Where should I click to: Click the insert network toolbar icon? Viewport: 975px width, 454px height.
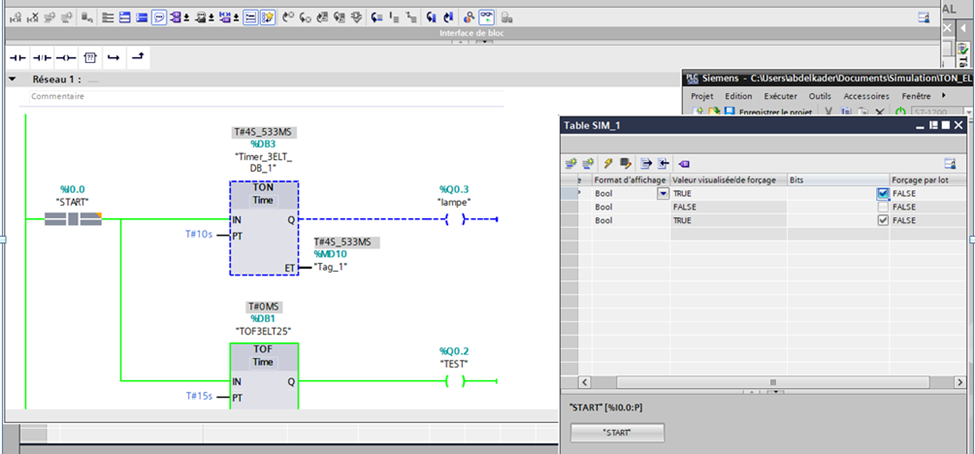point(16,18)
